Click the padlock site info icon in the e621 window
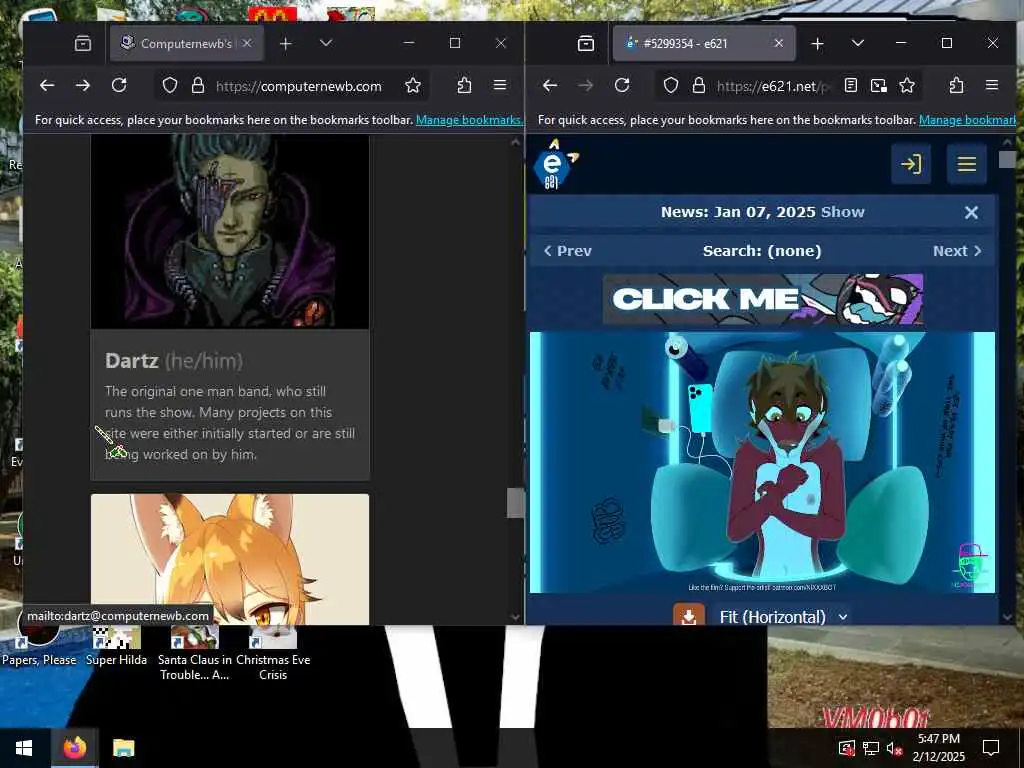 (x=699, y=86)
